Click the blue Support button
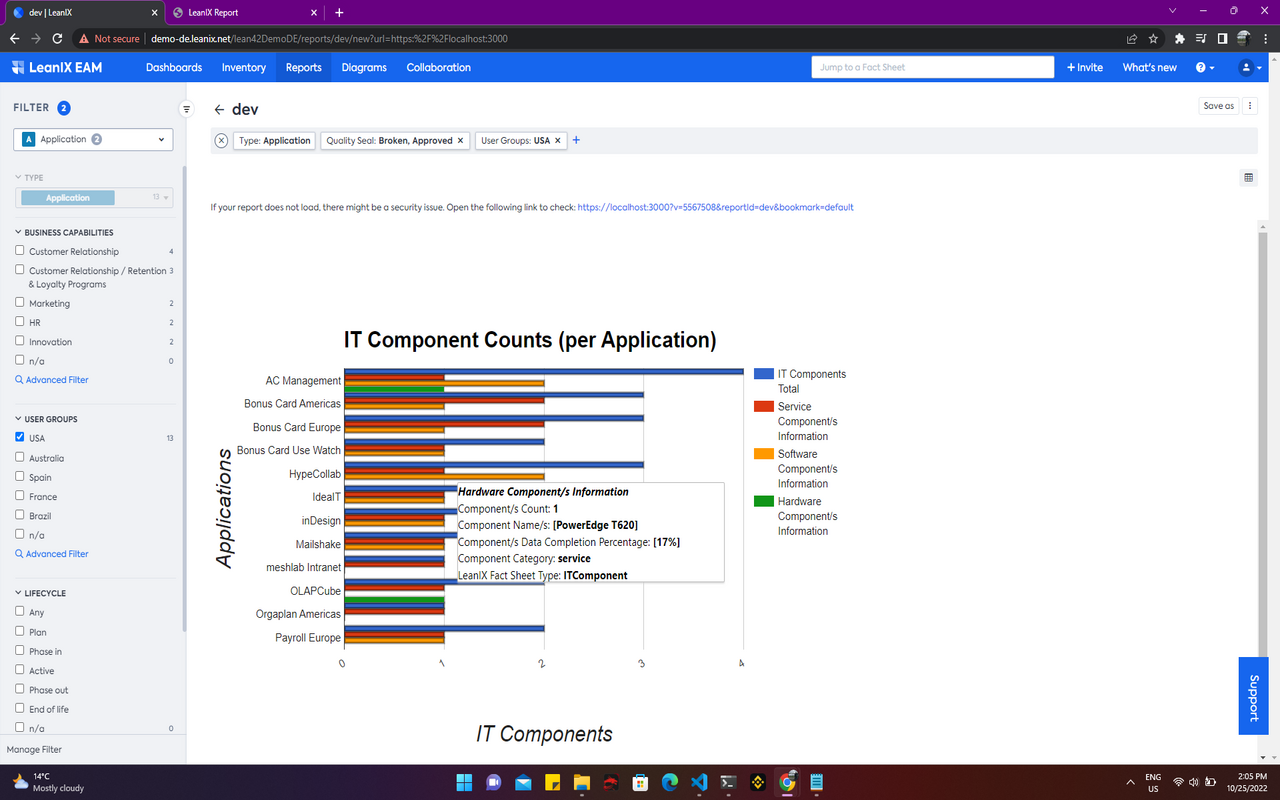Viewport: 1280px width, 800px height. (x=1254, y=696)
